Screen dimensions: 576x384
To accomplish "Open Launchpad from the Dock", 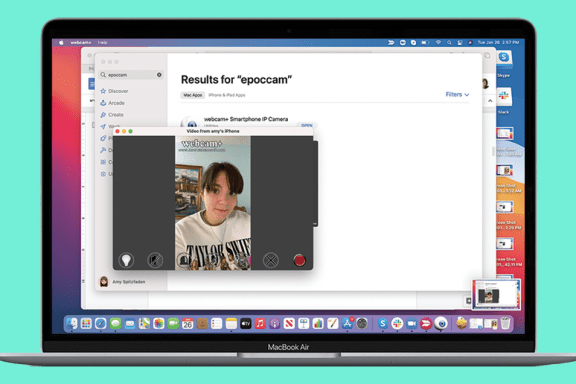I will [x=86, y=323].
